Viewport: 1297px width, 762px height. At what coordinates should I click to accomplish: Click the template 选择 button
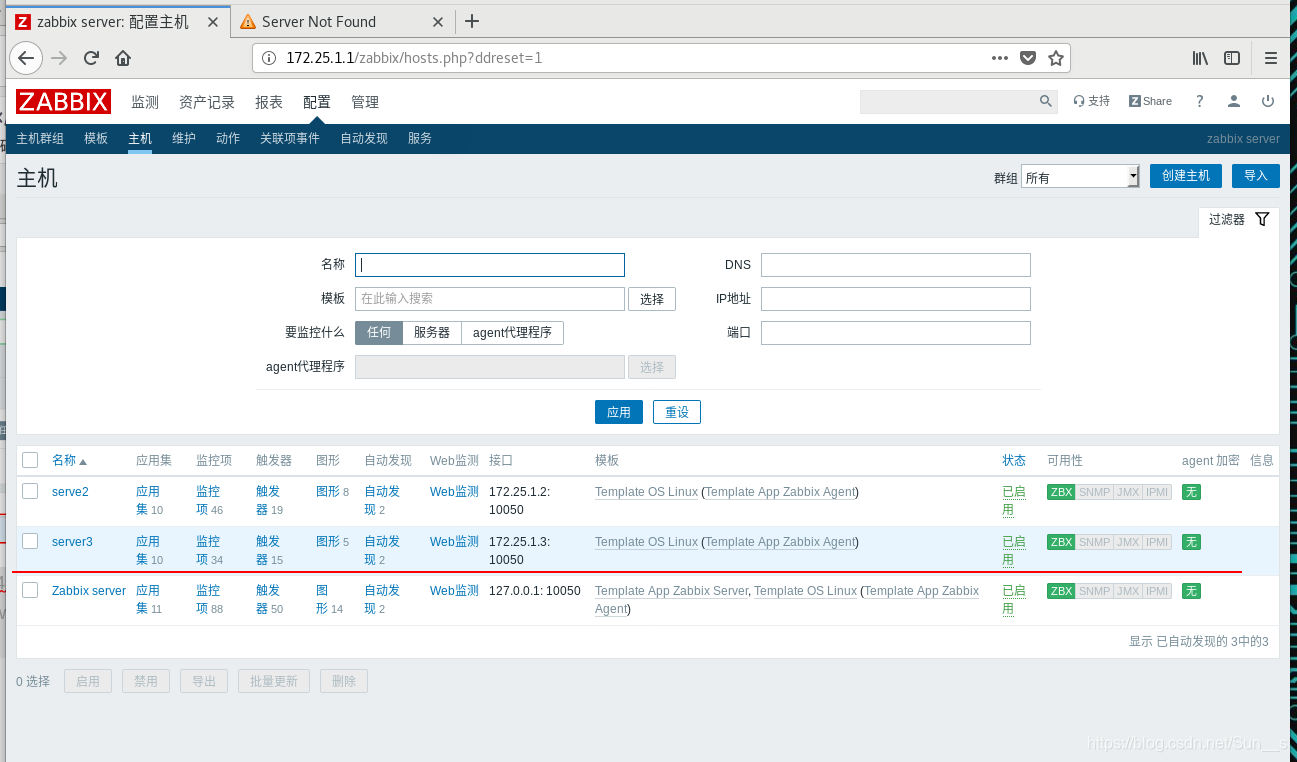click(x=652, y=299)
